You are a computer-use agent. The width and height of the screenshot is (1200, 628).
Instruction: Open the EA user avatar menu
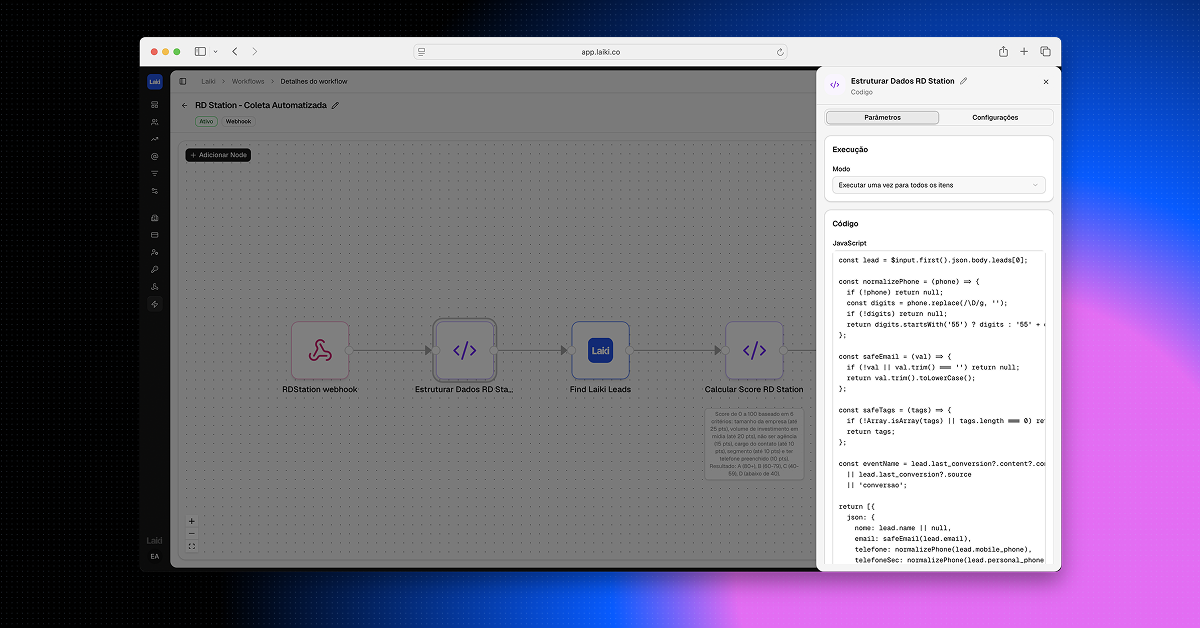pos(155,556)
